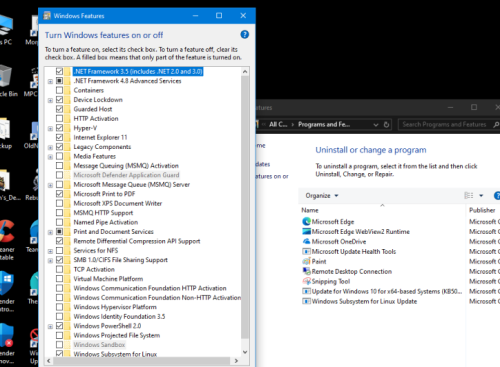
Task: Enable Virtual Machine Platform checkbox
Action: point(59,279)
